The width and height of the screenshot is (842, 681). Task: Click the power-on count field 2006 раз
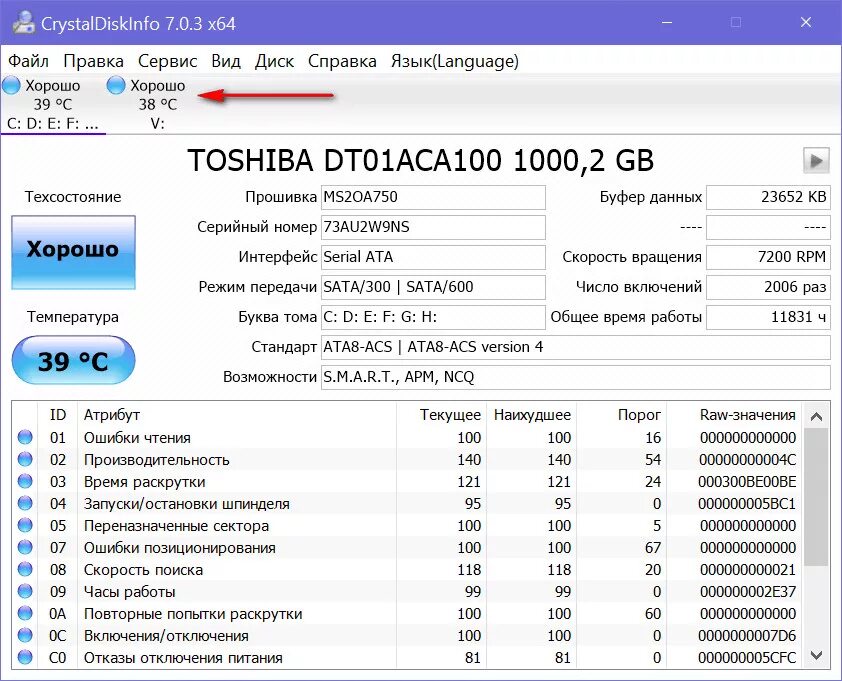point(768,287)
